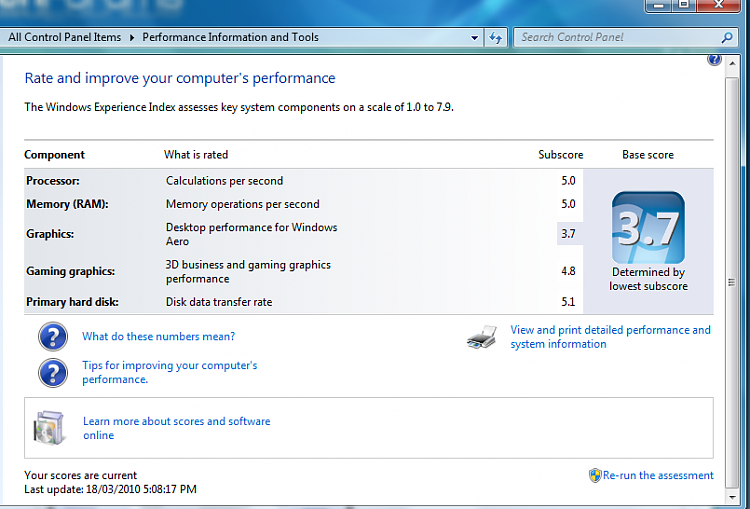The width and height of the screenshot is (750, 509).
Task: Click the 'Component' column header
Action: [x=54, y=155]
